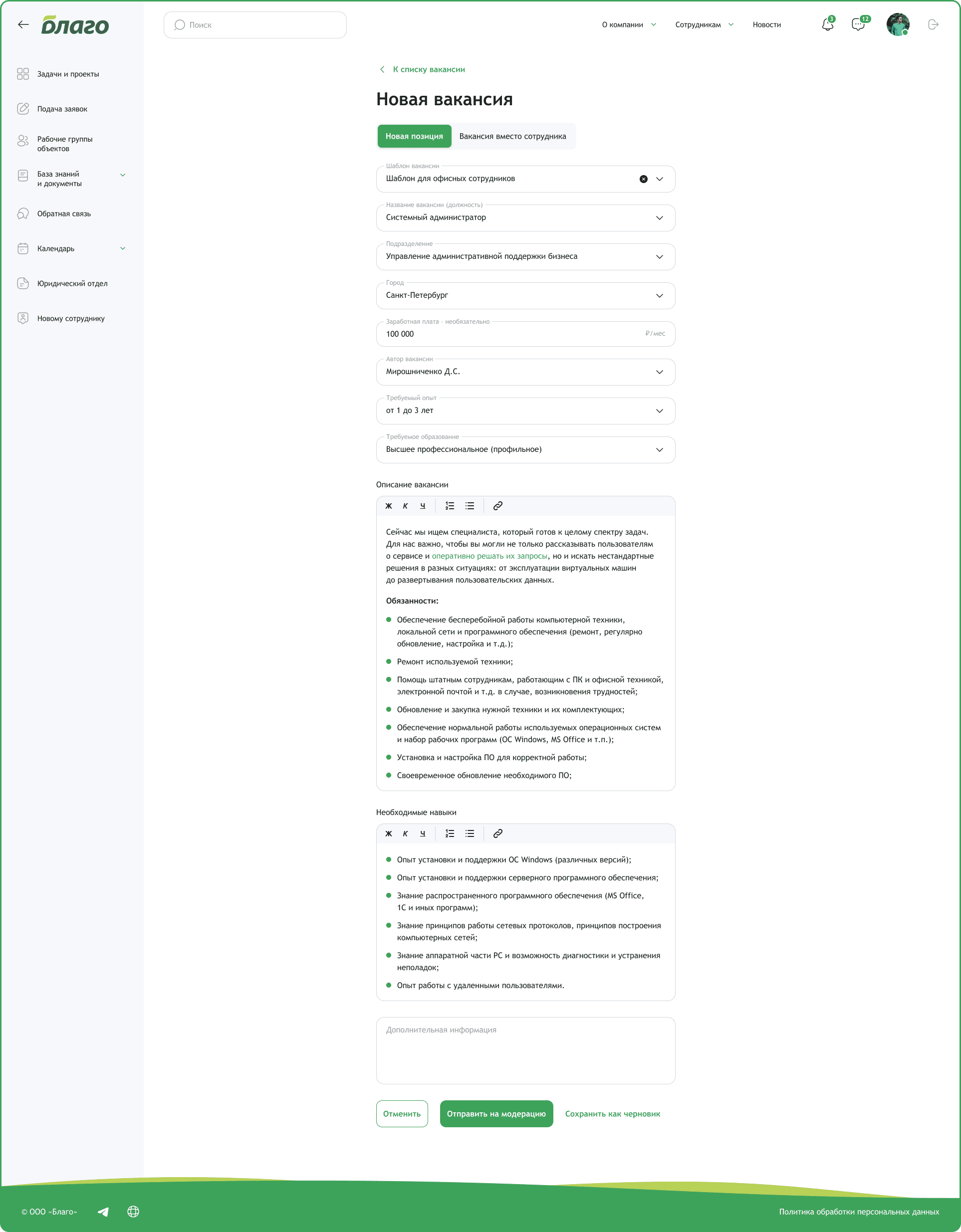The image size is (961, 1232).
Task: Expand База знаний и документы section
Action: coord(122,175)
